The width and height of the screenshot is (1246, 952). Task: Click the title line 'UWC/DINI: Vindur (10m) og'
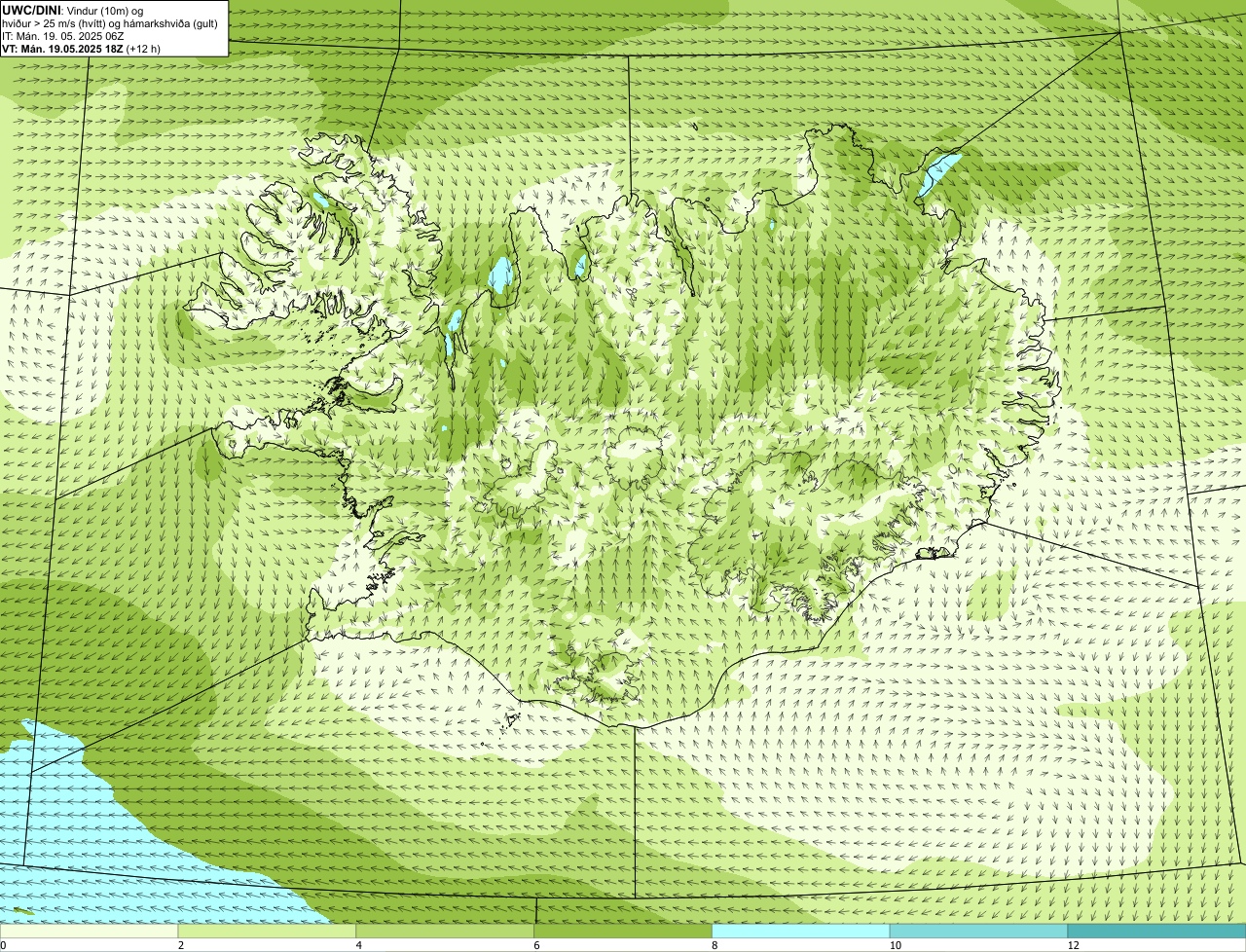(x=73, y=10)
